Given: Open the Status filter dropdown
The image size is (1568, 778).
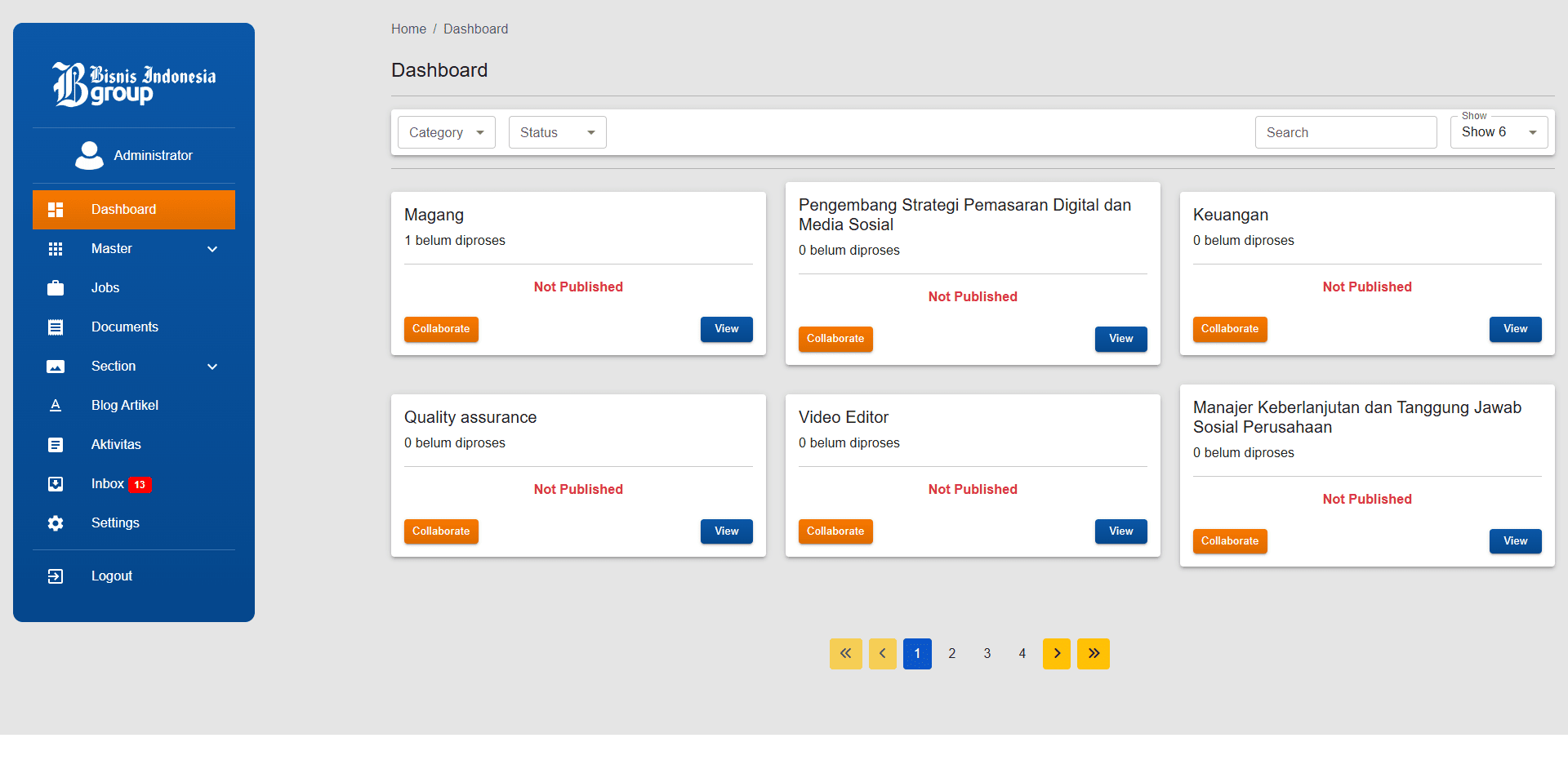Looking at the screenshot, I should point(557,132).
